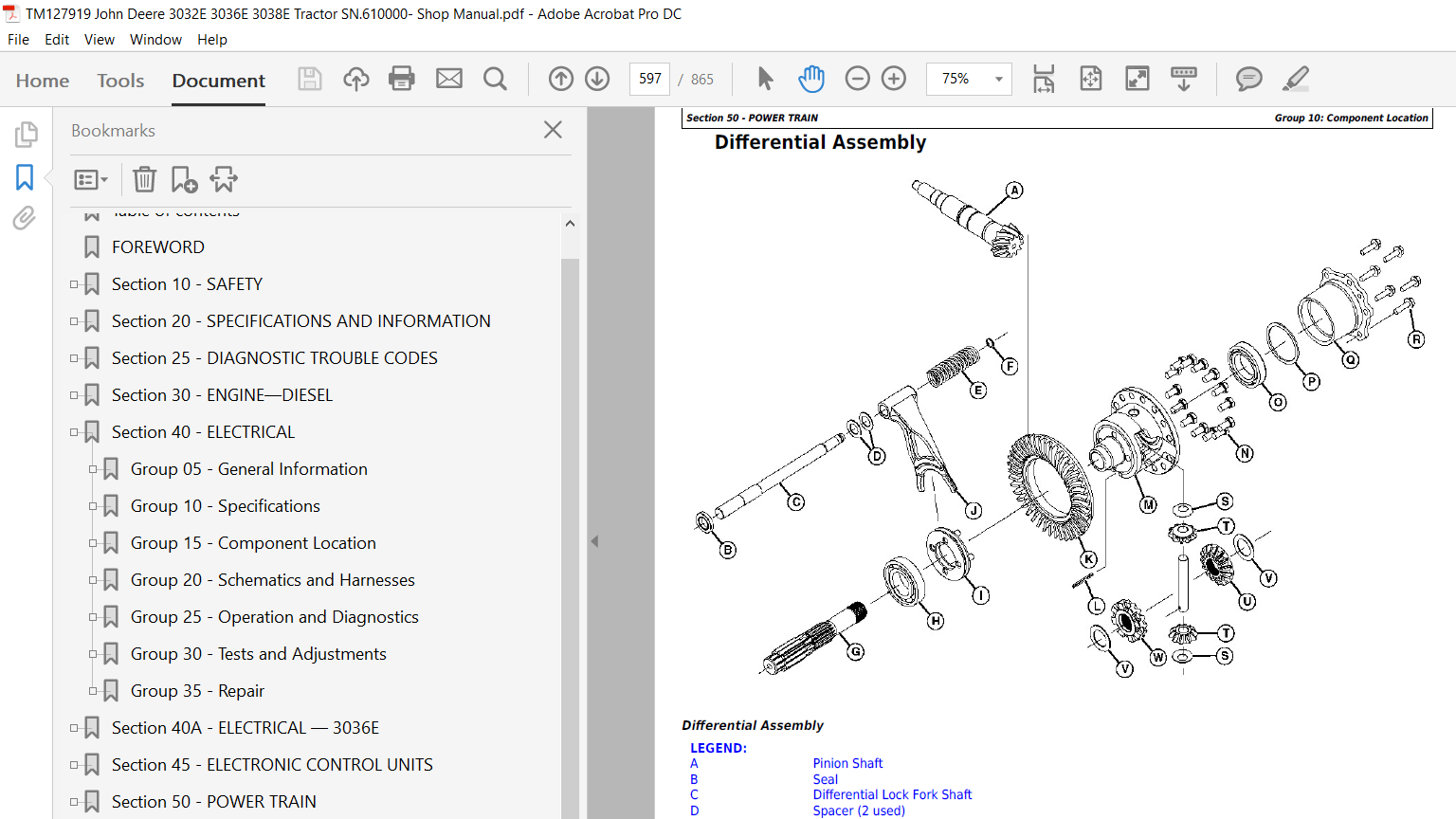
Task: Switch to the Tools tab
Action: 120,81
